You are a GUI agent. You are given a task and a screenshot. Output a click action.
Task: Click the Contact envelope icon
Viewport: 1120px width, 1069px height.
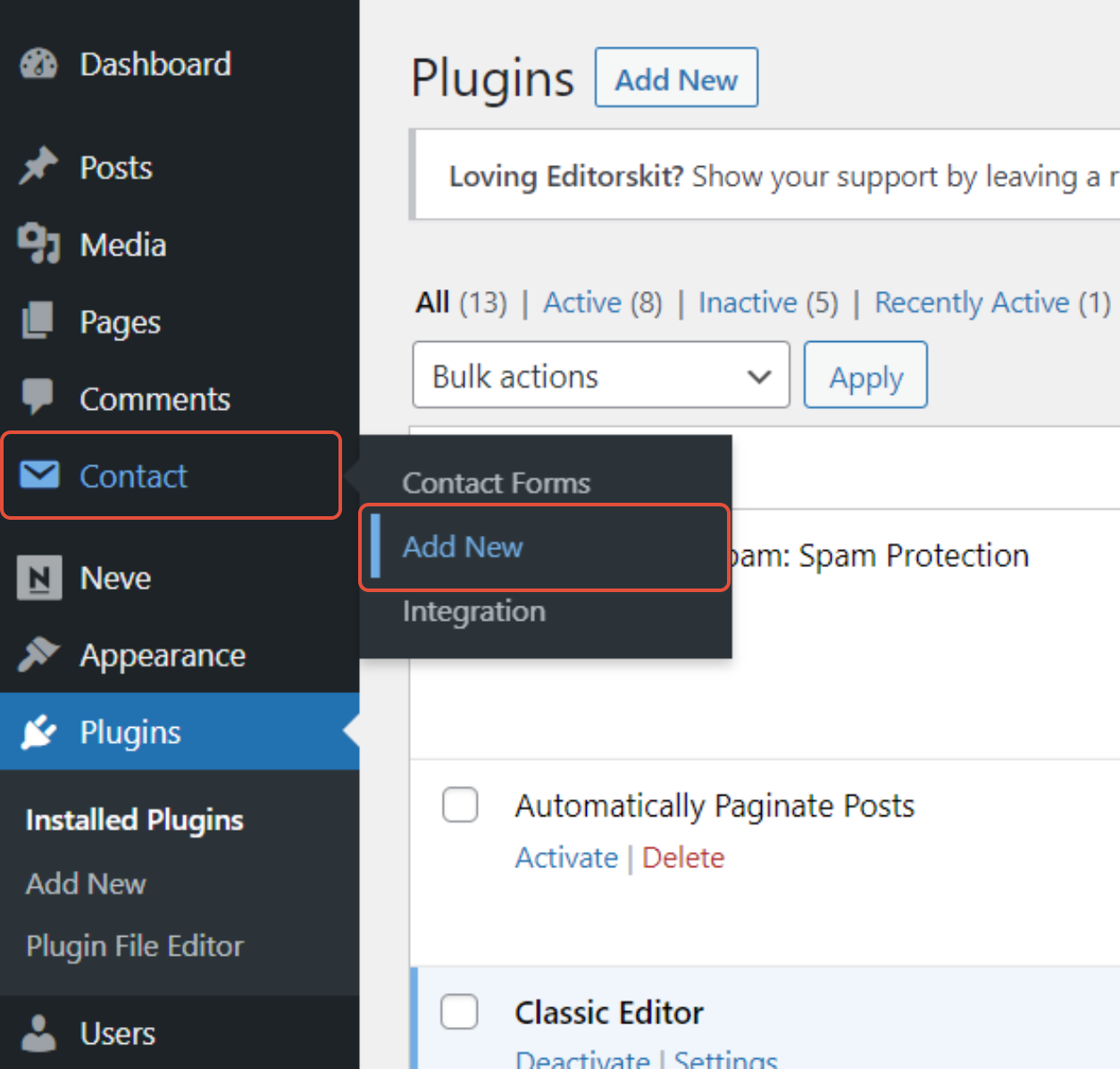click(x=39, y=475)
